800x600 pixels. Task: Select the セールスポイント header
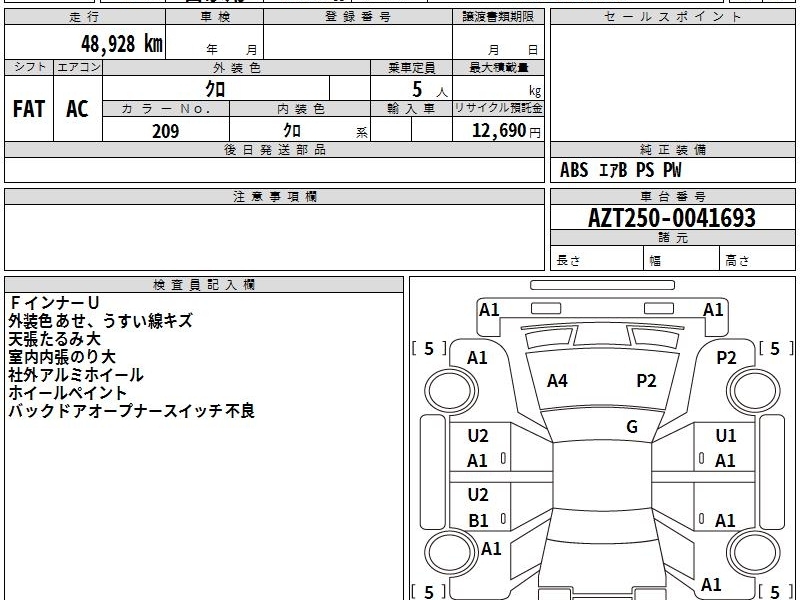672,17
